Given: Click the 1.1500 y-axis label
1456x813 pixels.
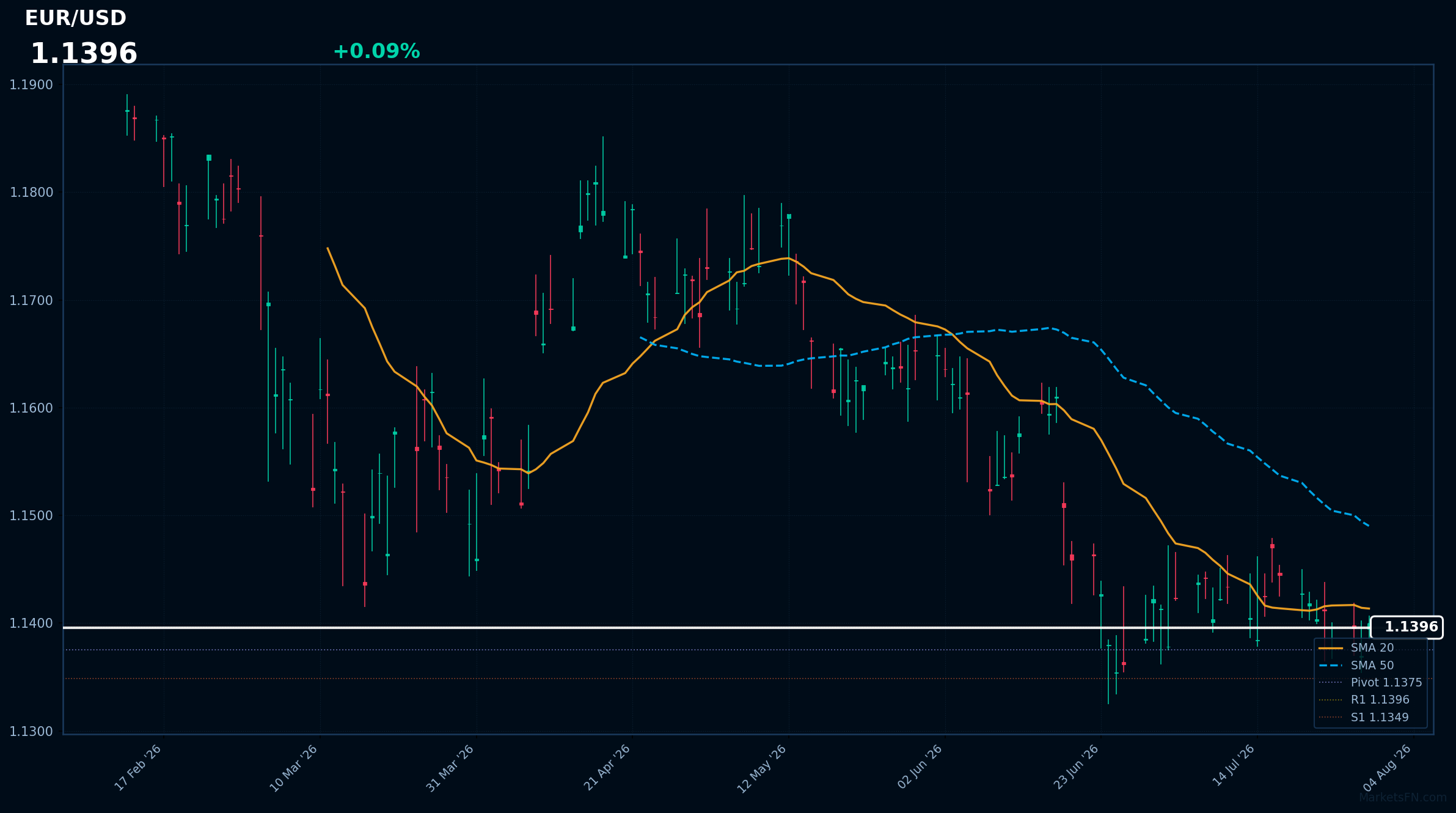Looking at the screenshot, I should pos(31,516).
